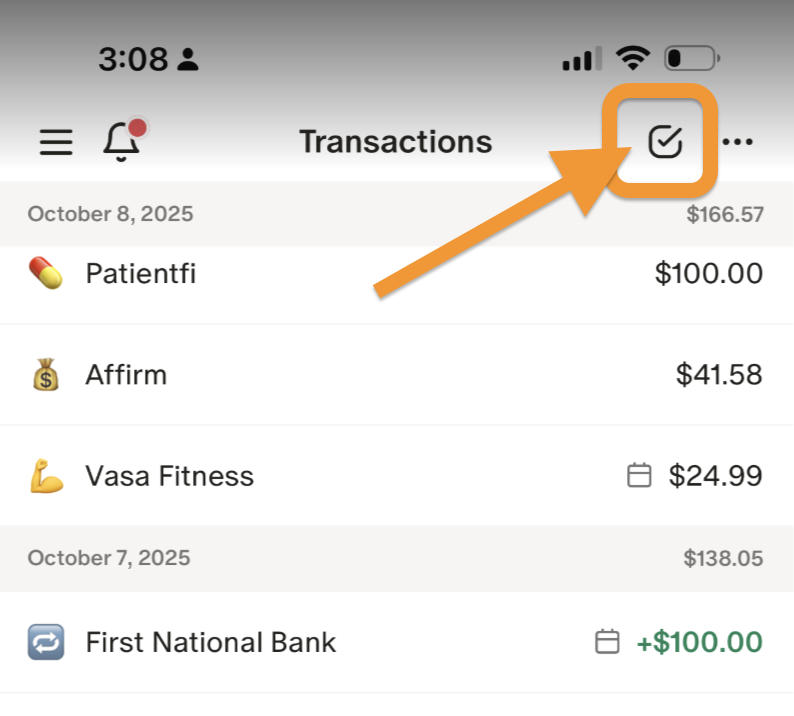Open the Vasa Fitness transaction
Viewport: 794px width, 716px height.
coord(170,476)
